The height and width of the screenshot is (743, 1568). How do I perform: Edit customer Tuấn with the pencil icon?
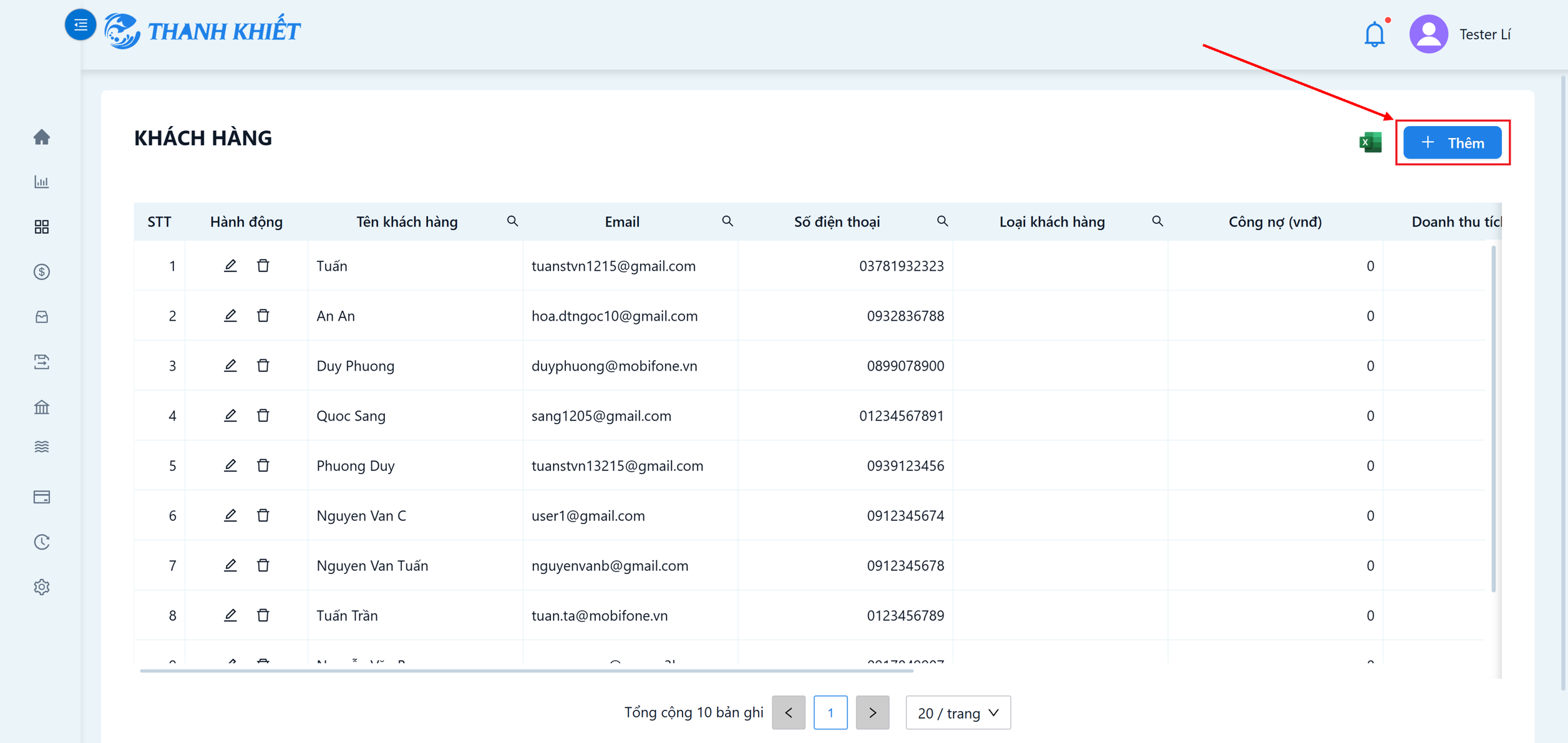coord(230,266)
